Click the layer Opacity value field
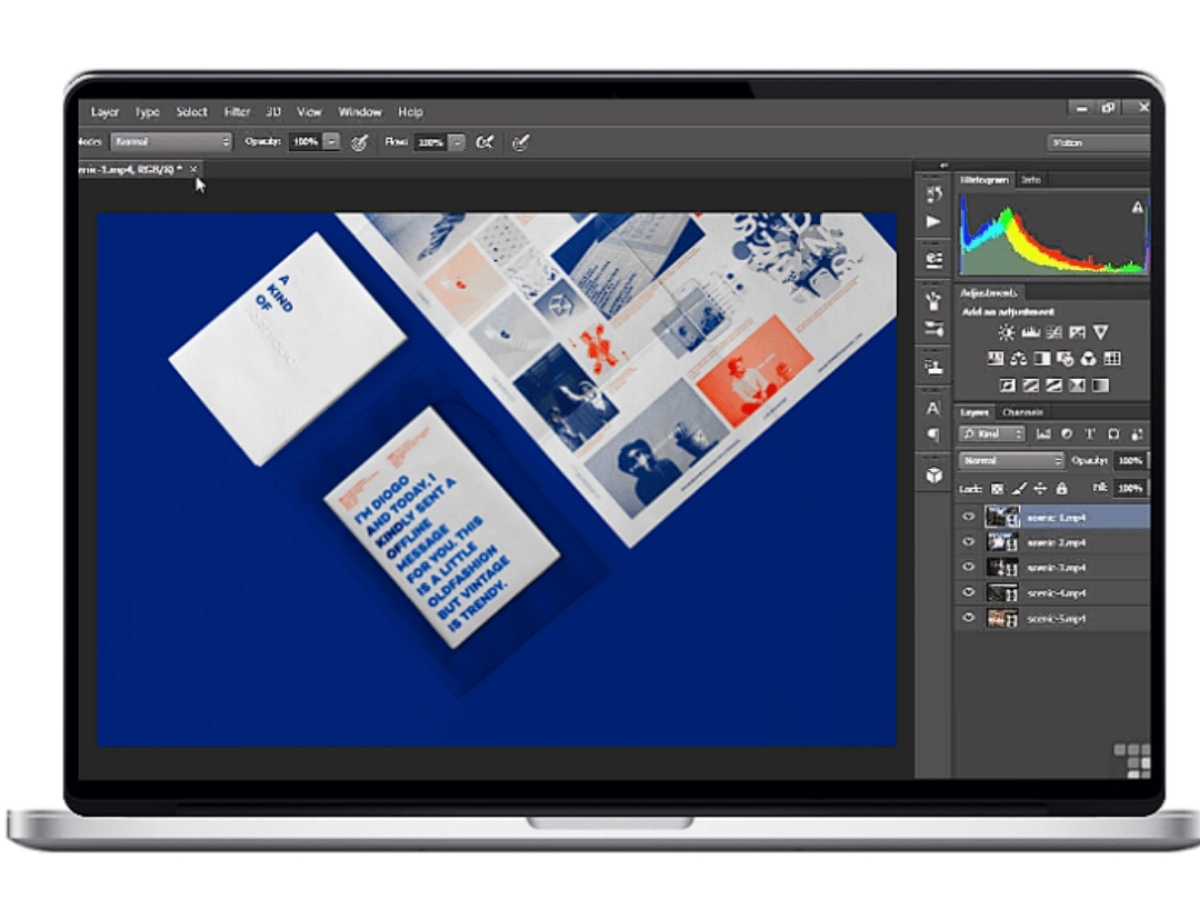 click(1130, 461)
